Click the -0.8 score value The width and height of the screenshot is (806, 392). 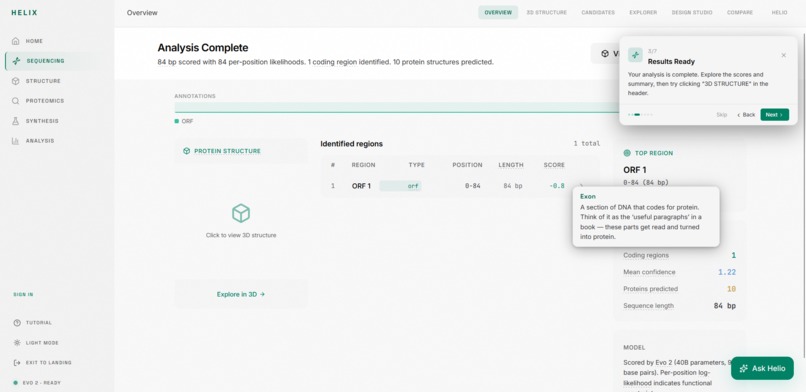click(557, 186)
